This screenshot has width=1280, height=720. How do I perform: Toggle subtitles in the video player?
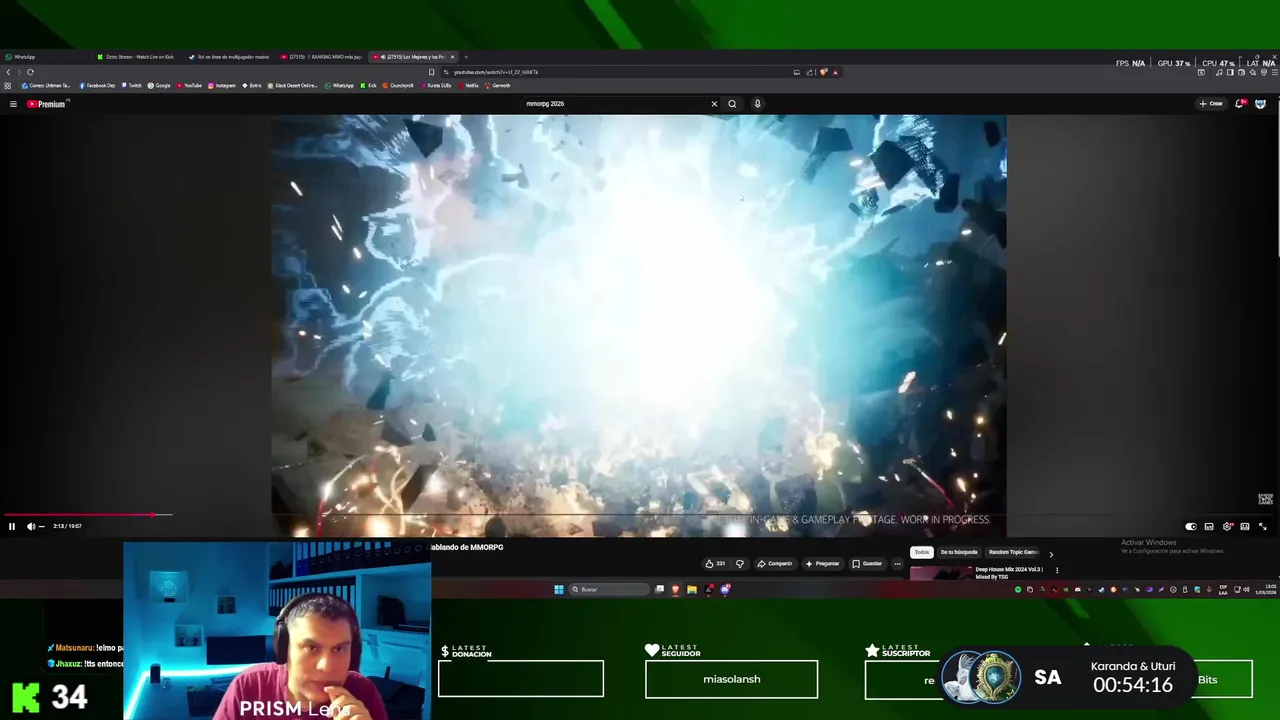(1209, 526)
